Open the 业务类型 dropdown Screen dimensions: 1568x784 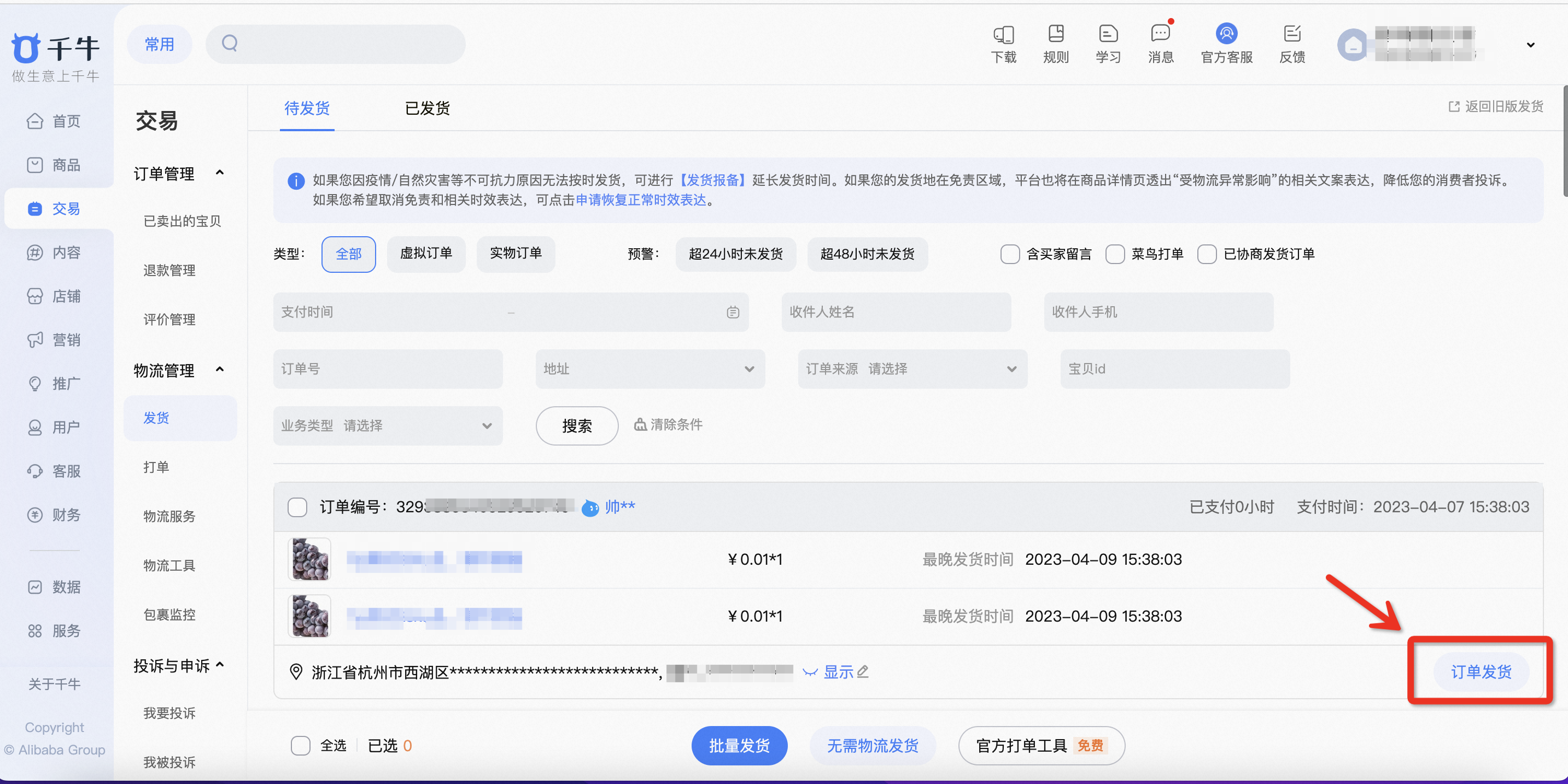coord(387,425)
